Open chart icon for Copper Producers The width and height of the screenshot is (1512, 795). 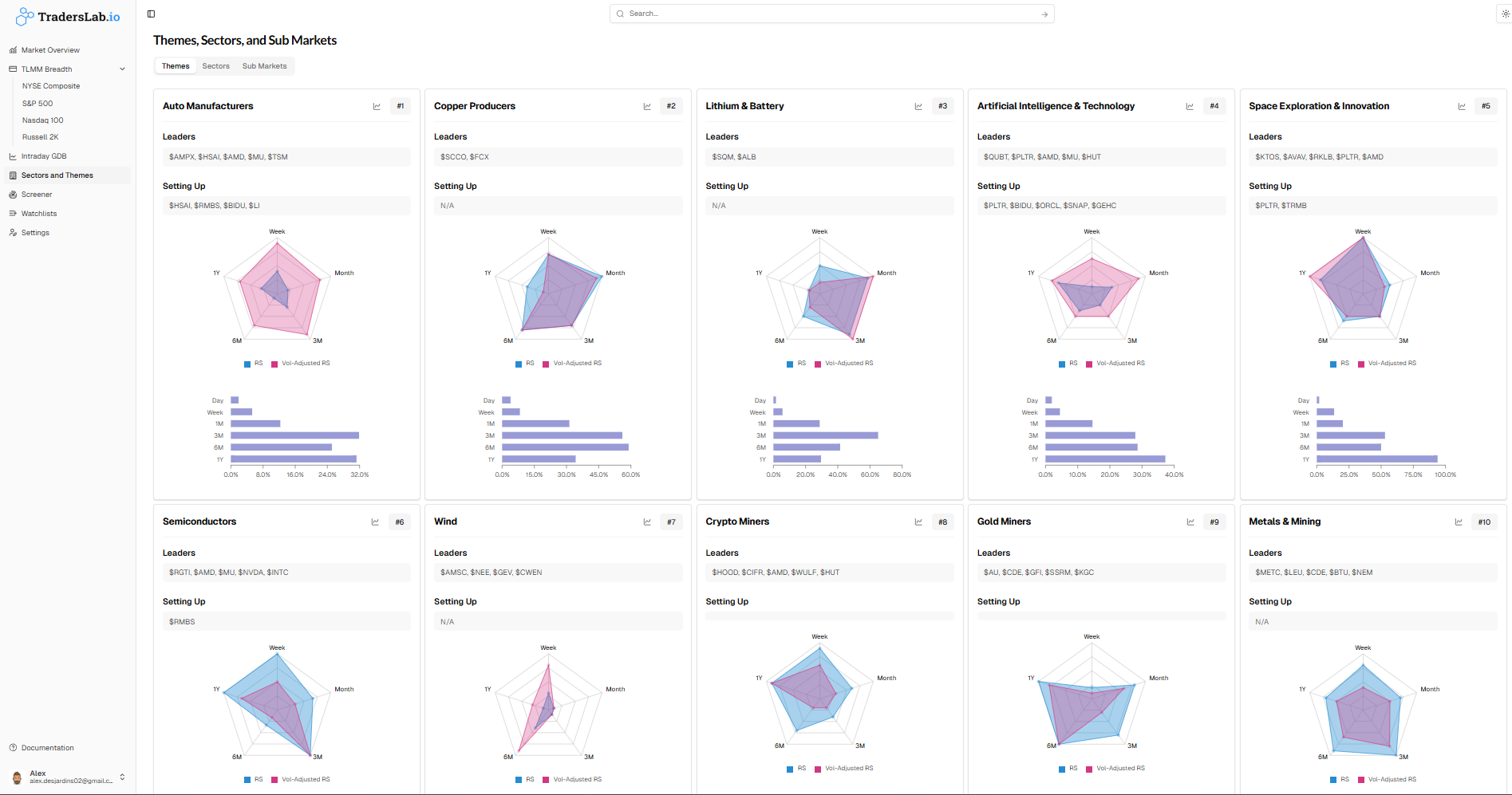click(647, 106)
